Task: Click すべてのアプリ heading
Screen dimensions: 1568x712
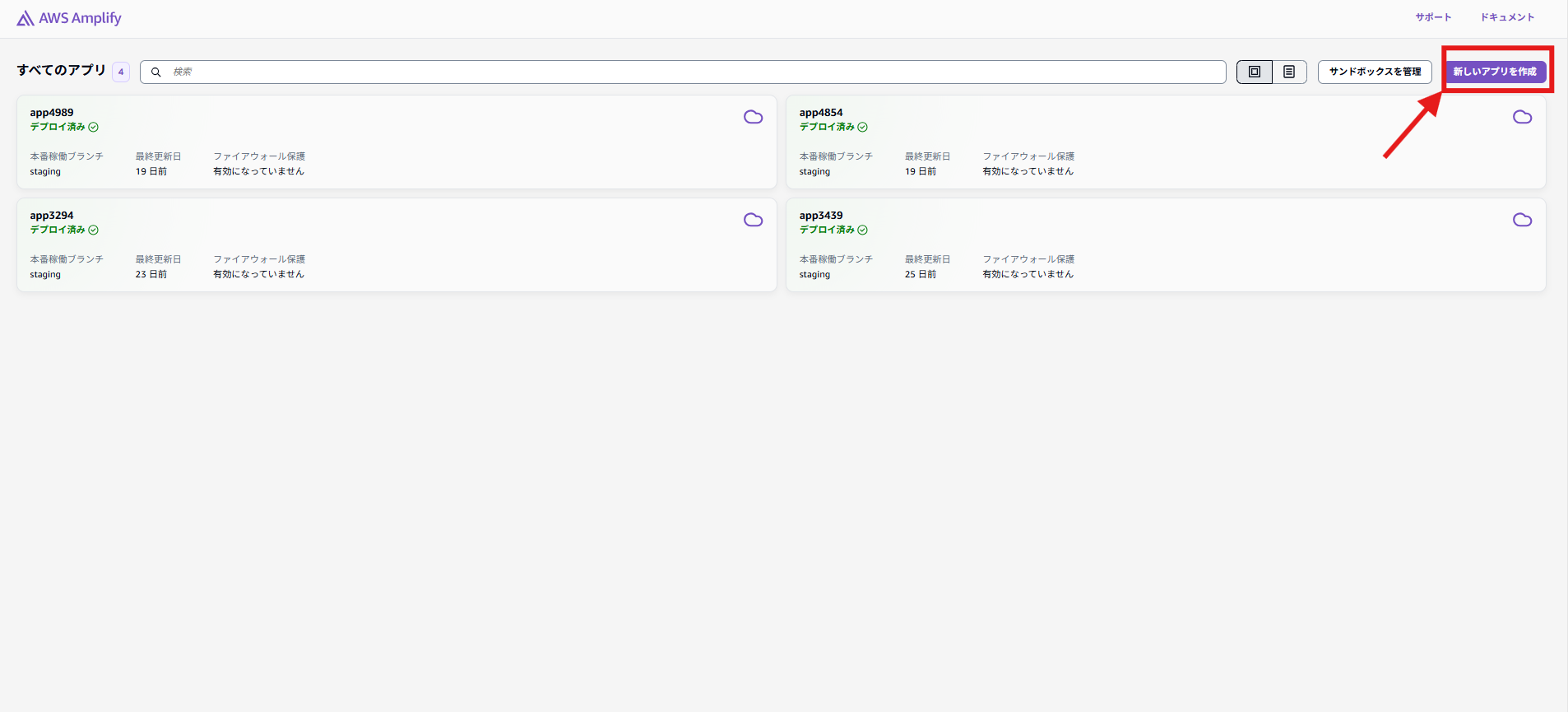Action: [x=62, y=71]
